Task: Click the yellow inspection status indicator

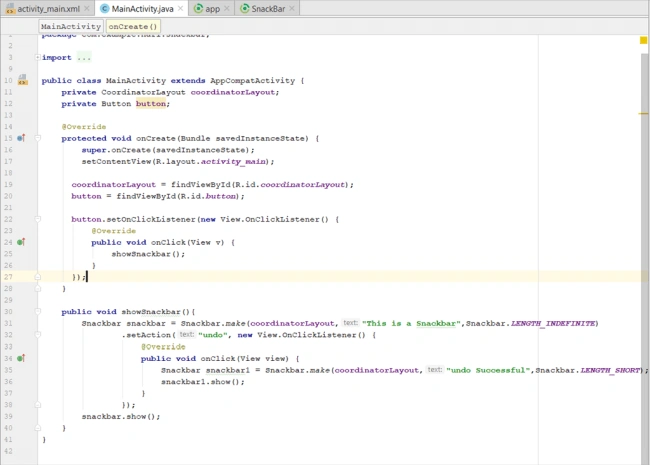Action: coord(643,40)
